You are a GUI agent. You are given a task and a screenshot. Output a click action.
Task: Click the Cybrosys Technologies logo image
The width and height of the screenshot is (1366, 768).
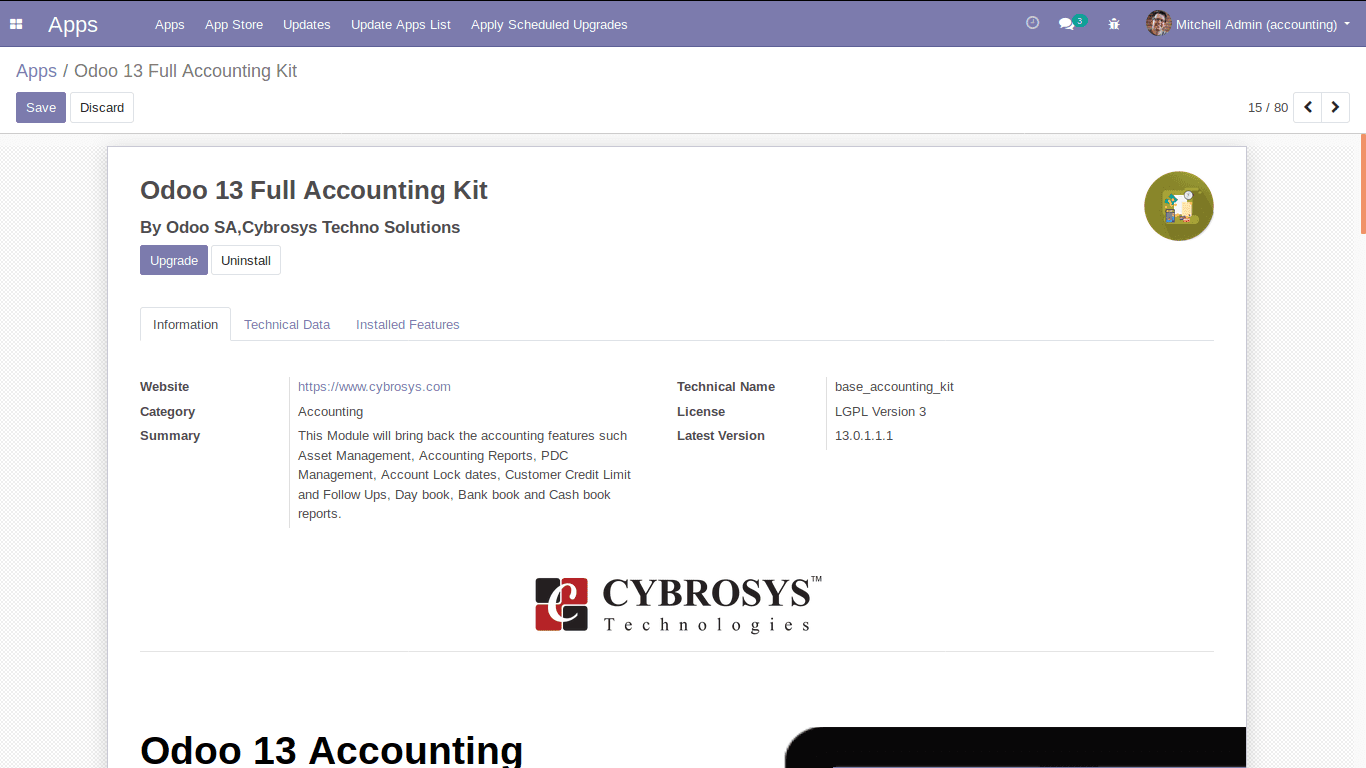coord(678,604)
